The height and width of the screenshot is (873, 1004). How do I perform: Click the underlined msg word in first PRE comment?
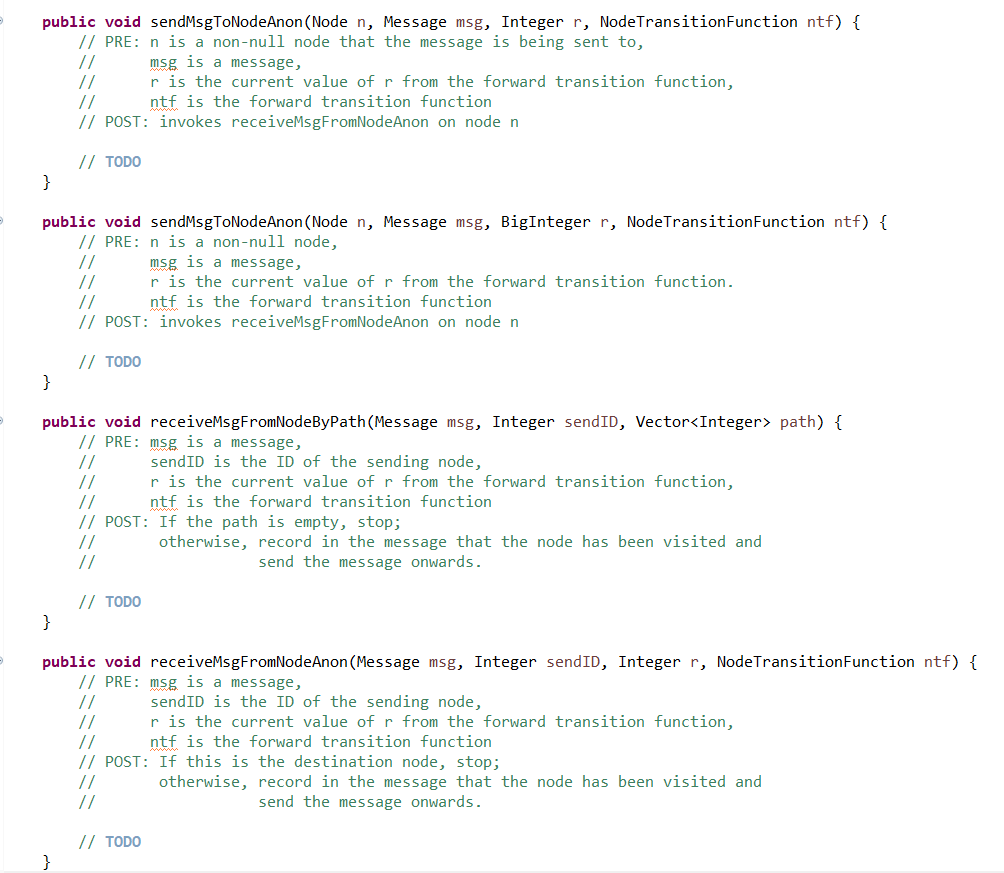163,61
